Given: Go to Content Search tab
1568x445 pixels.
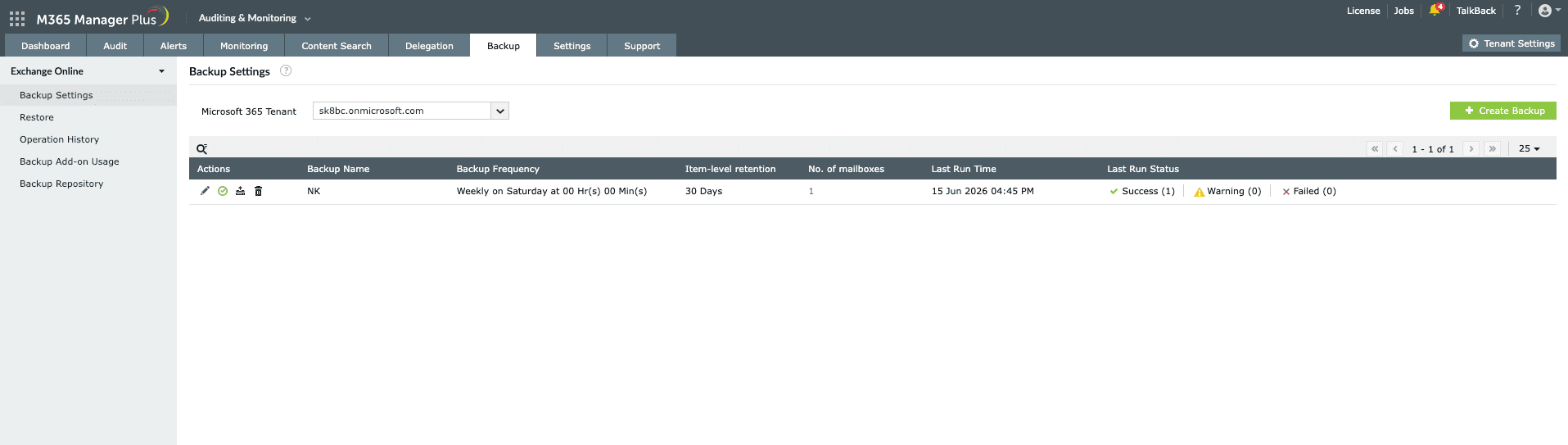Looking at the screenshot, I should click(x=337, y=46).
